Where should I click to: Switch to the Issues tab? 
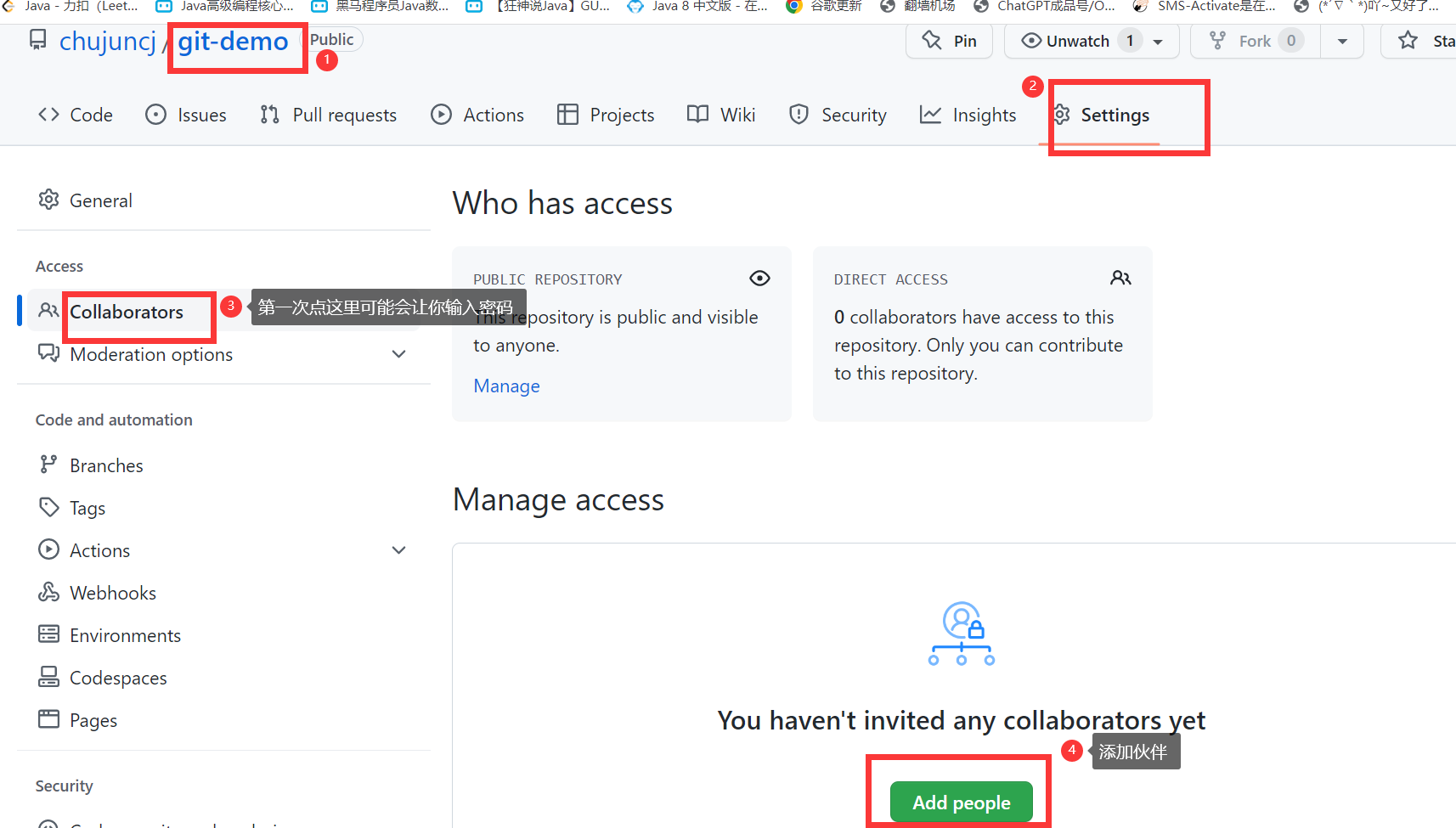[x=186, y=115]
